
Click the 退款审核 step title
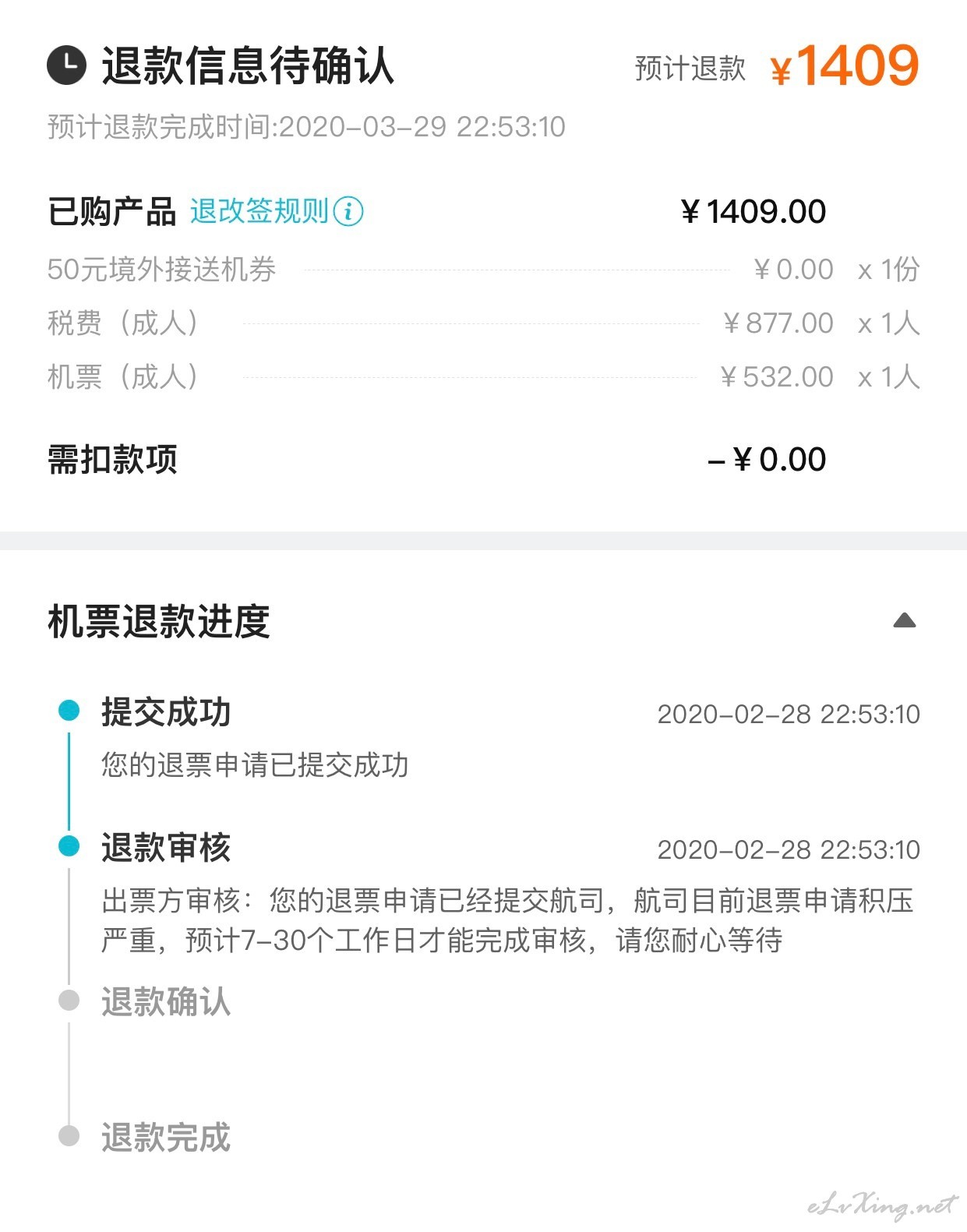tap(166, 847)
